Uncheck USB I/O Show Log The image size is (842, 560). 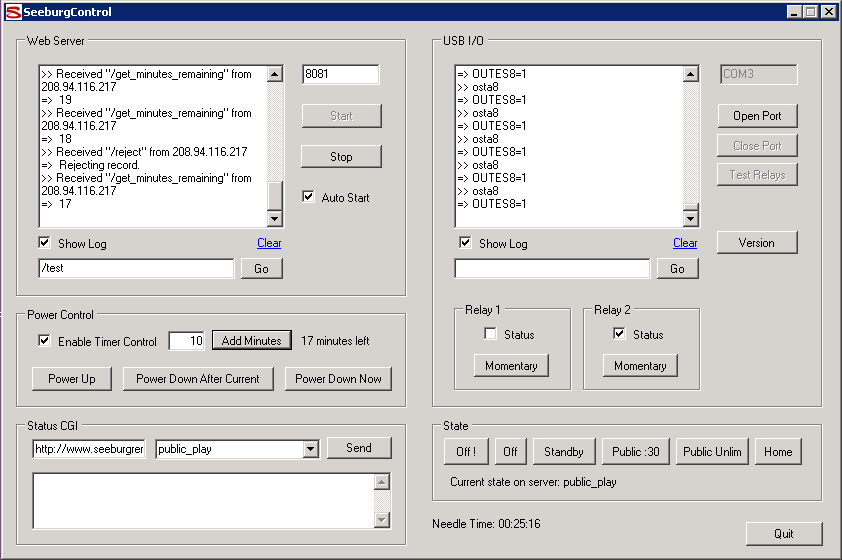point(466,243)
